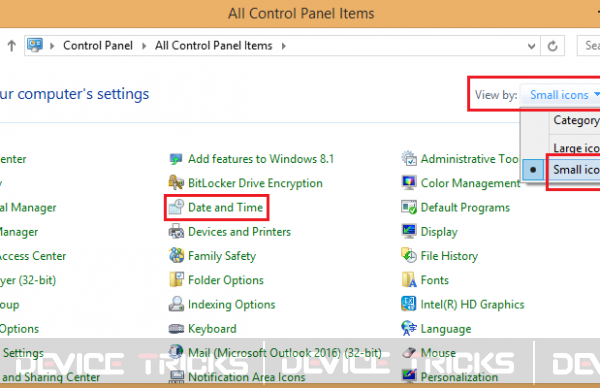
Task: Expand the address bar history dropdown
Action: pos(531,46)
